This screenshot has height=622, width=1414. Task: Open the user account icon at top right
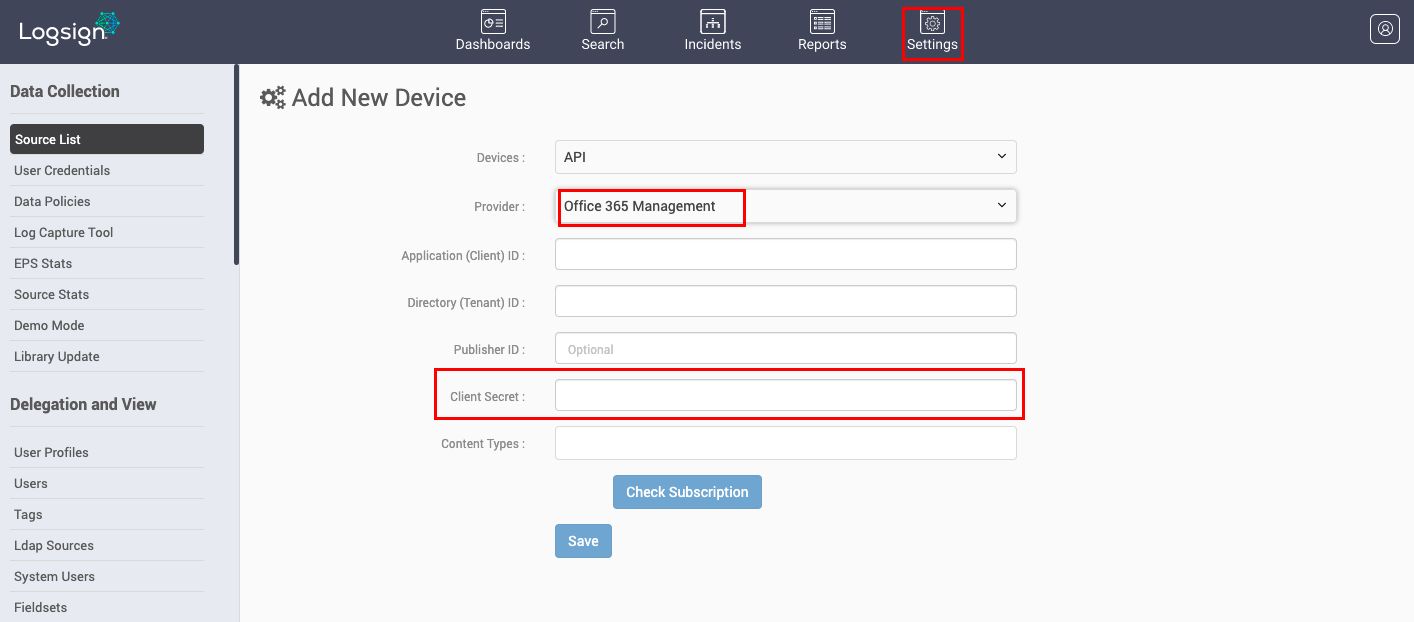coord(1385,28)
